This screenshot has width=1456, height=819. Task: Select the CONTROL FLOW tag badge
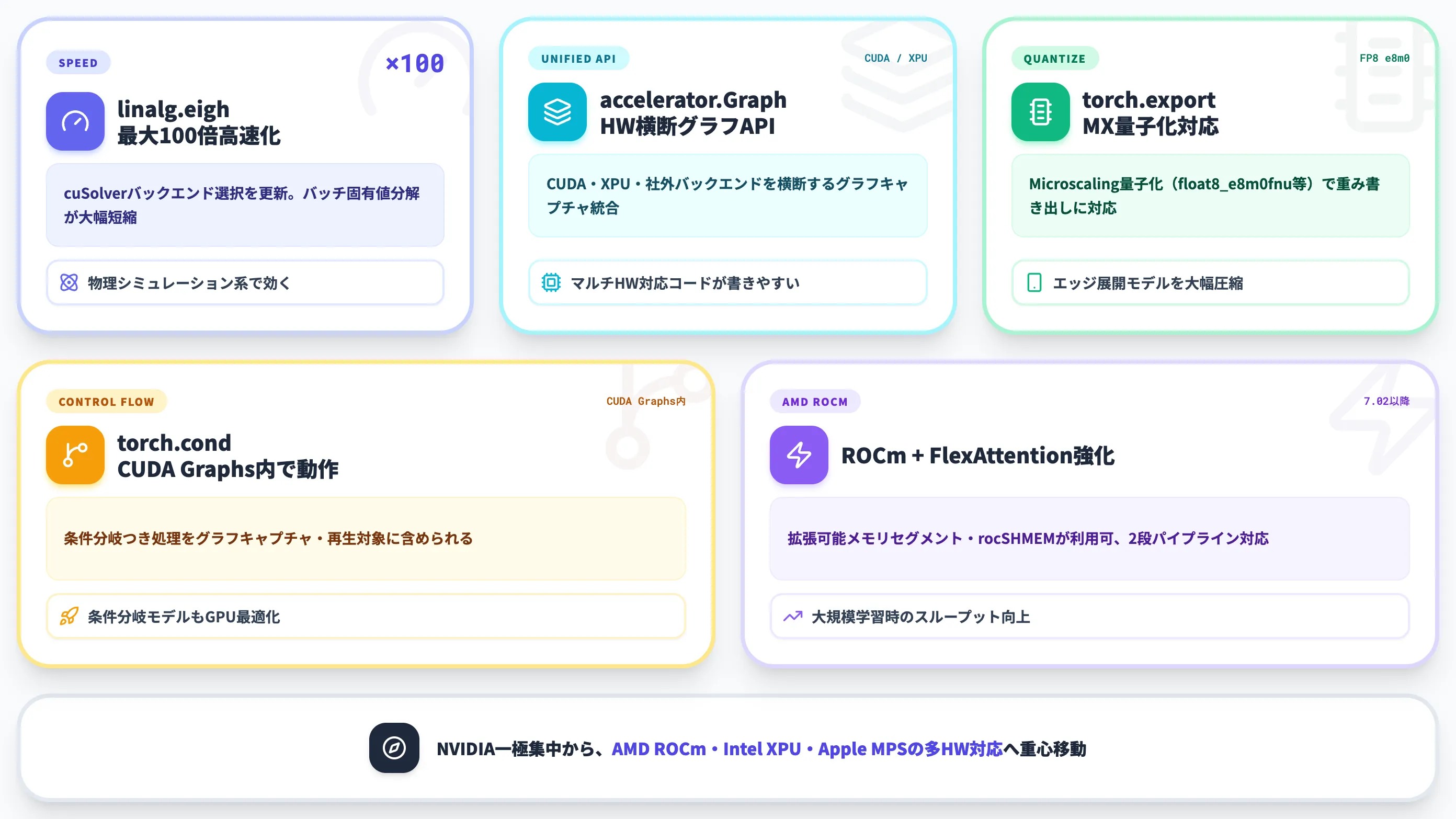[x=106, y=401]
